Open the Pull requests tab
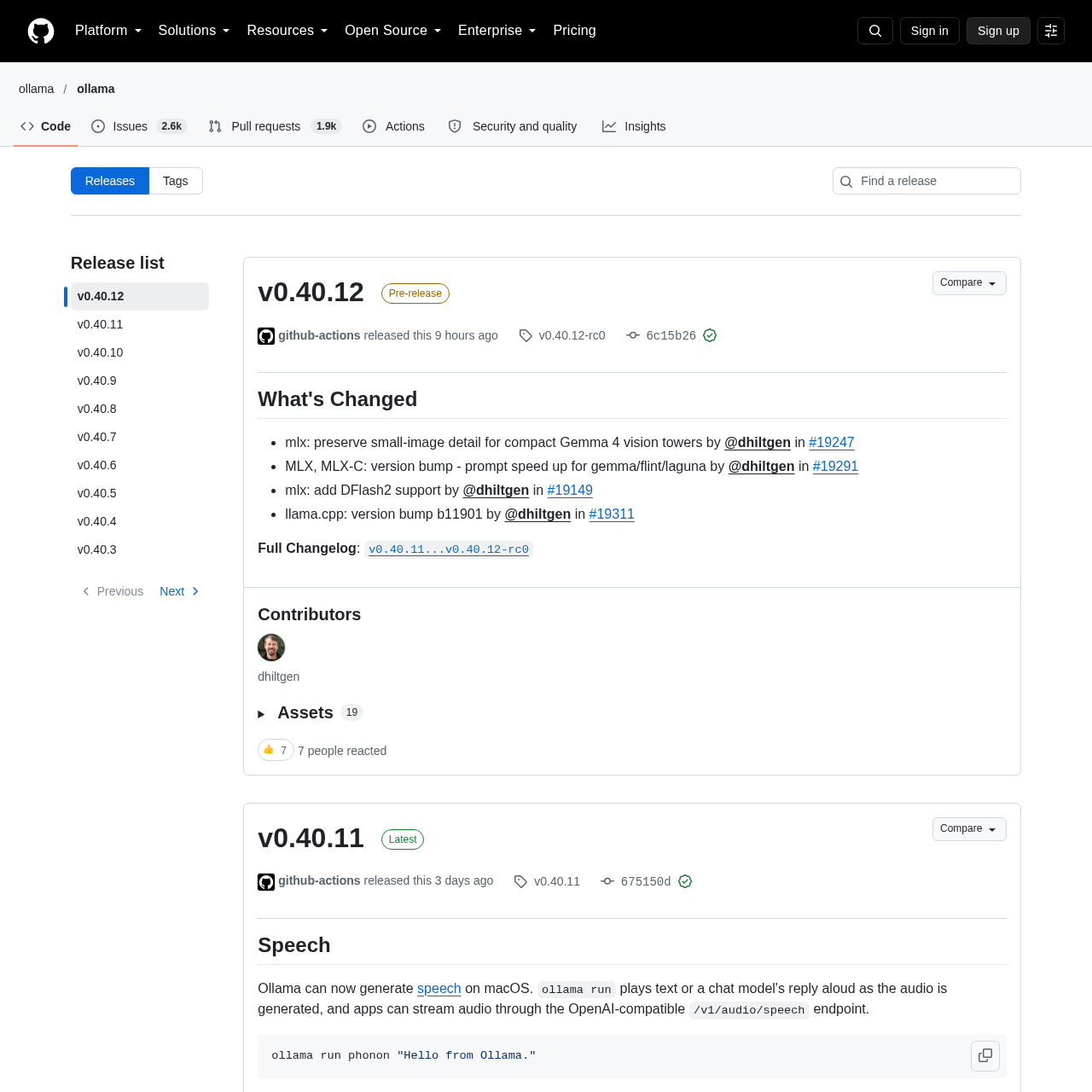 click(275, 126)
